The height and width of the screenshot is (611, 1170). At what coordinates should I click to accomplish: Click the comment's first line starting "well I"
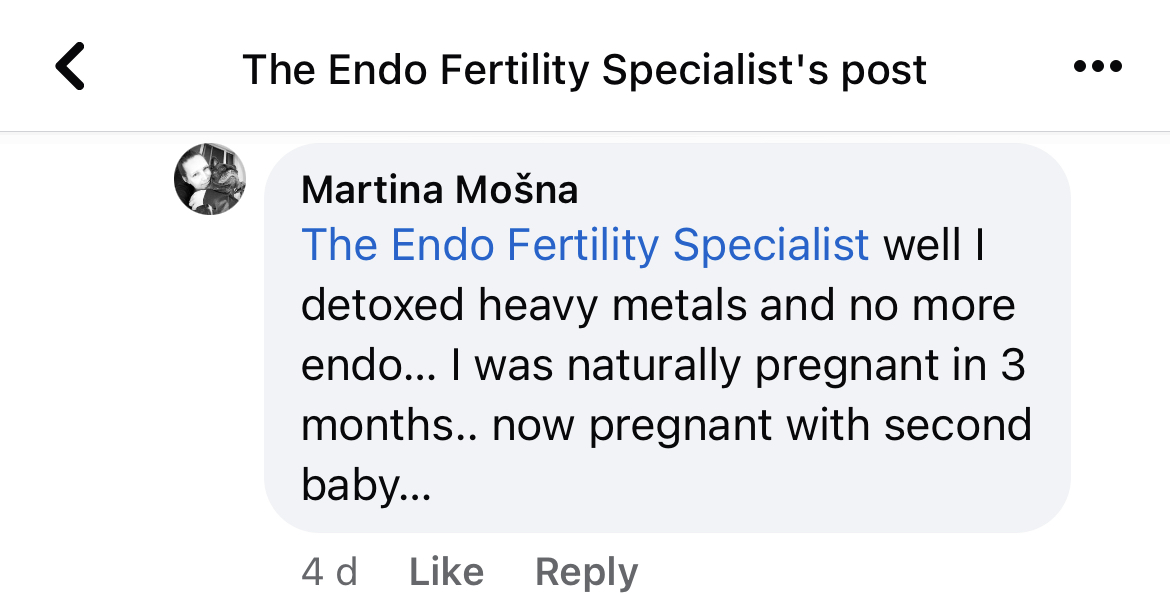coord(934,245)
